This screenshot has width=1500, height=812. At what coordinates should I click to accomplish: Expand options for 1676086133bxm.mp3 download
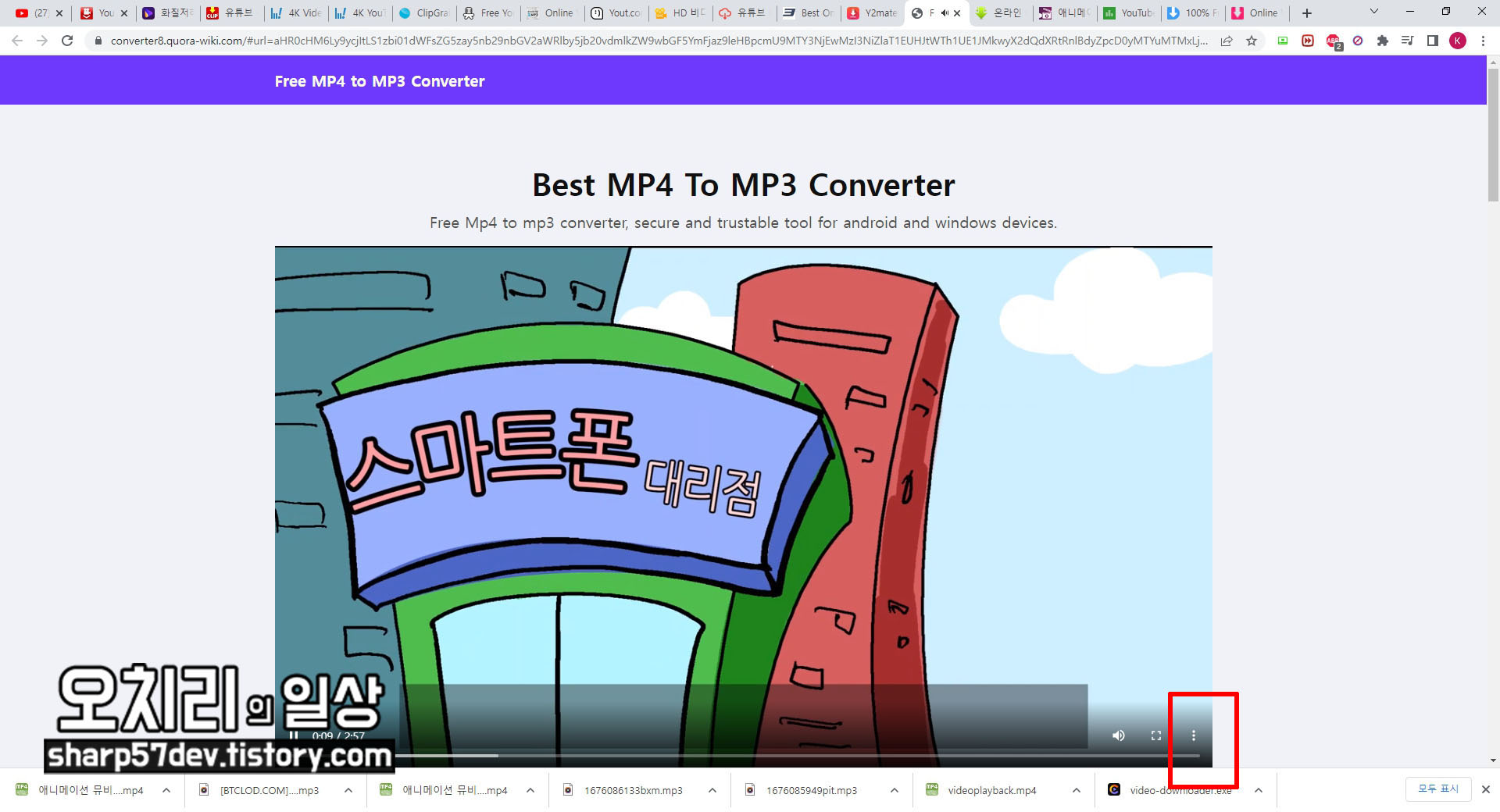click(x=712, y=790)
